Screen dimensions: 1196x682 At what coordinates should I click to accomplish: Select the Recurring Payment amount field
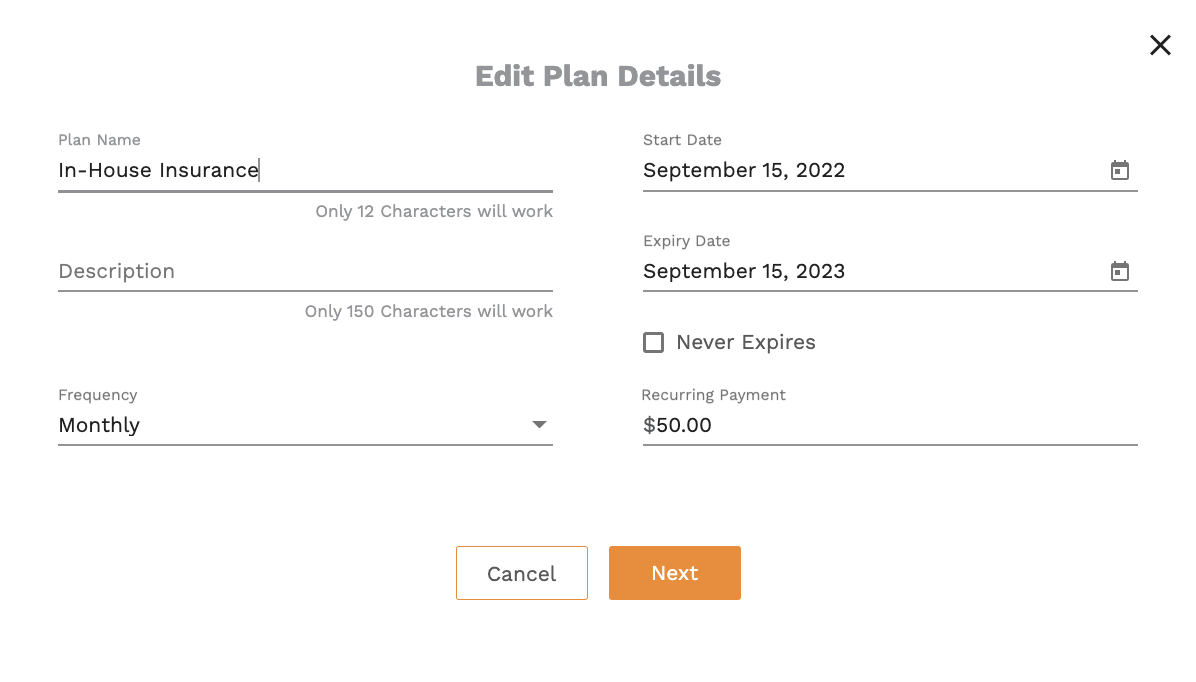(889, 425)
